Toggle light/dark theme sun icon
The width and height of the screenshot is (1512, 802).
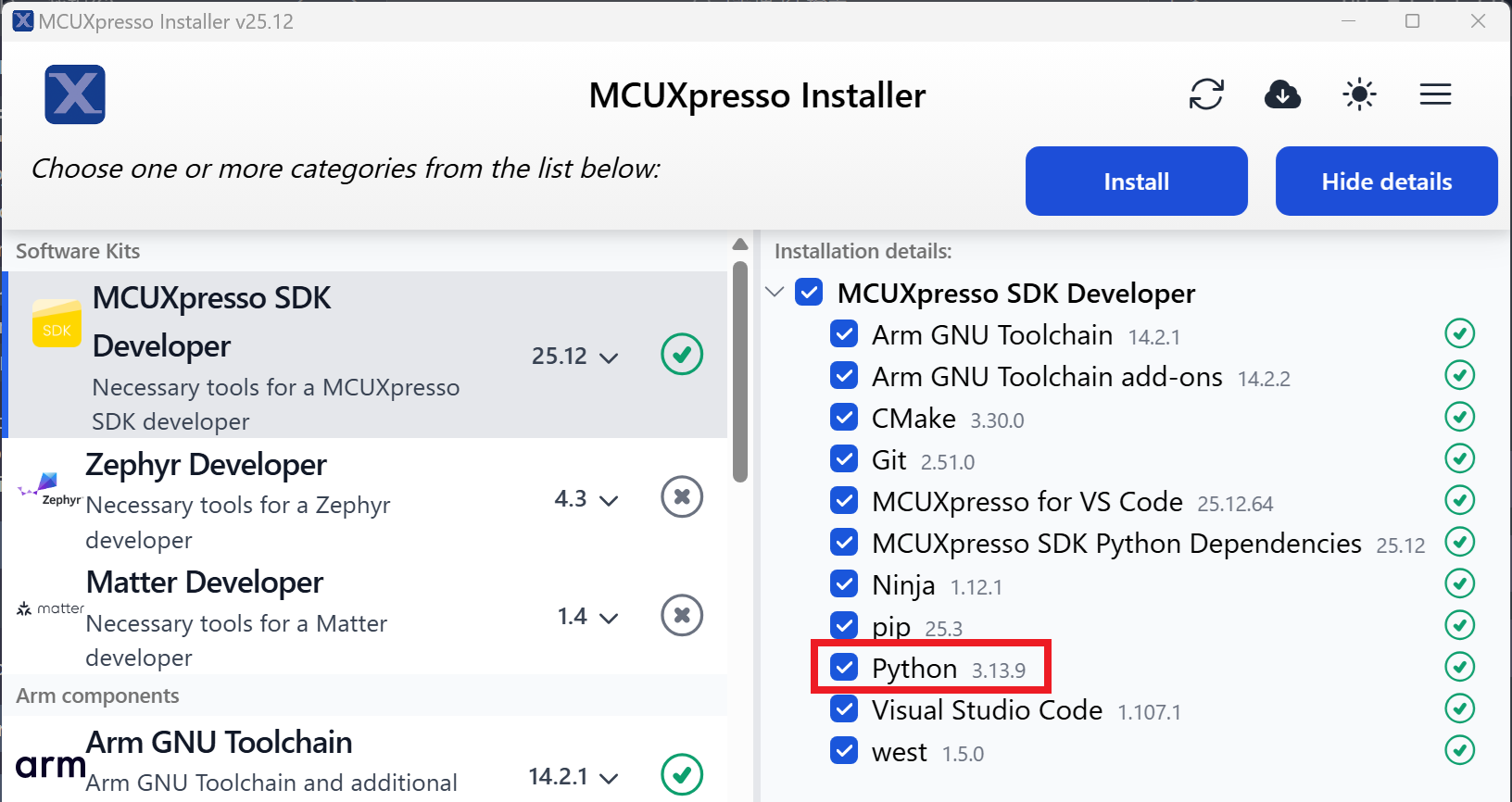click(1359, 94)
